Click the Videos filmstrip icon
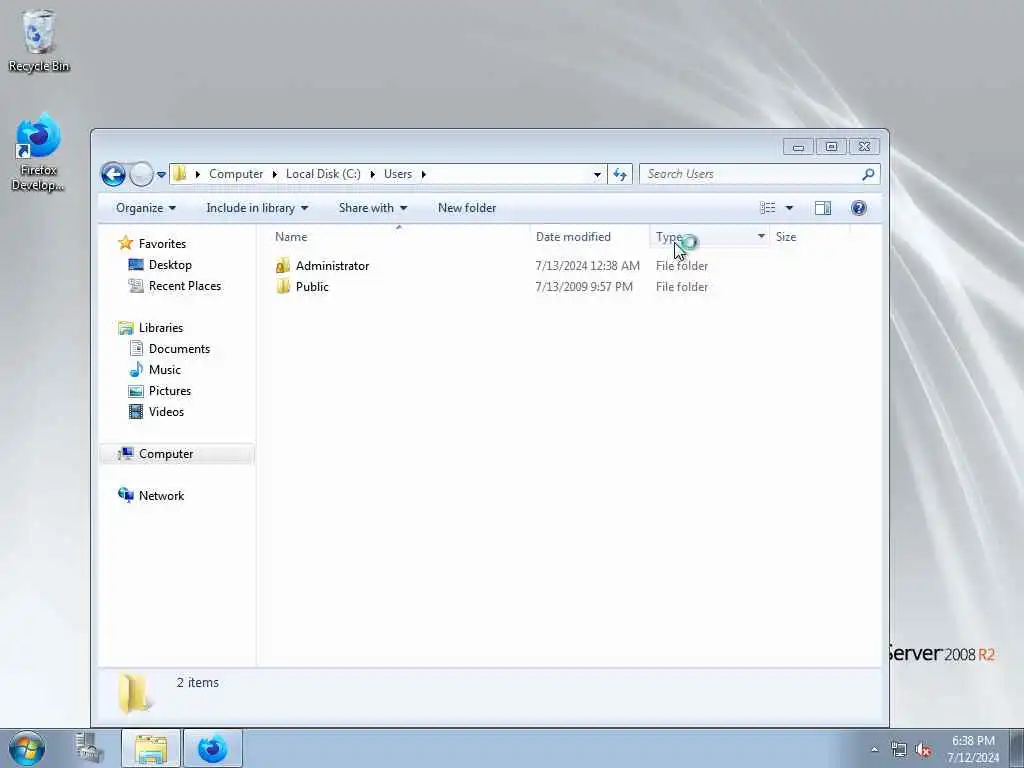 pos(136,411)
